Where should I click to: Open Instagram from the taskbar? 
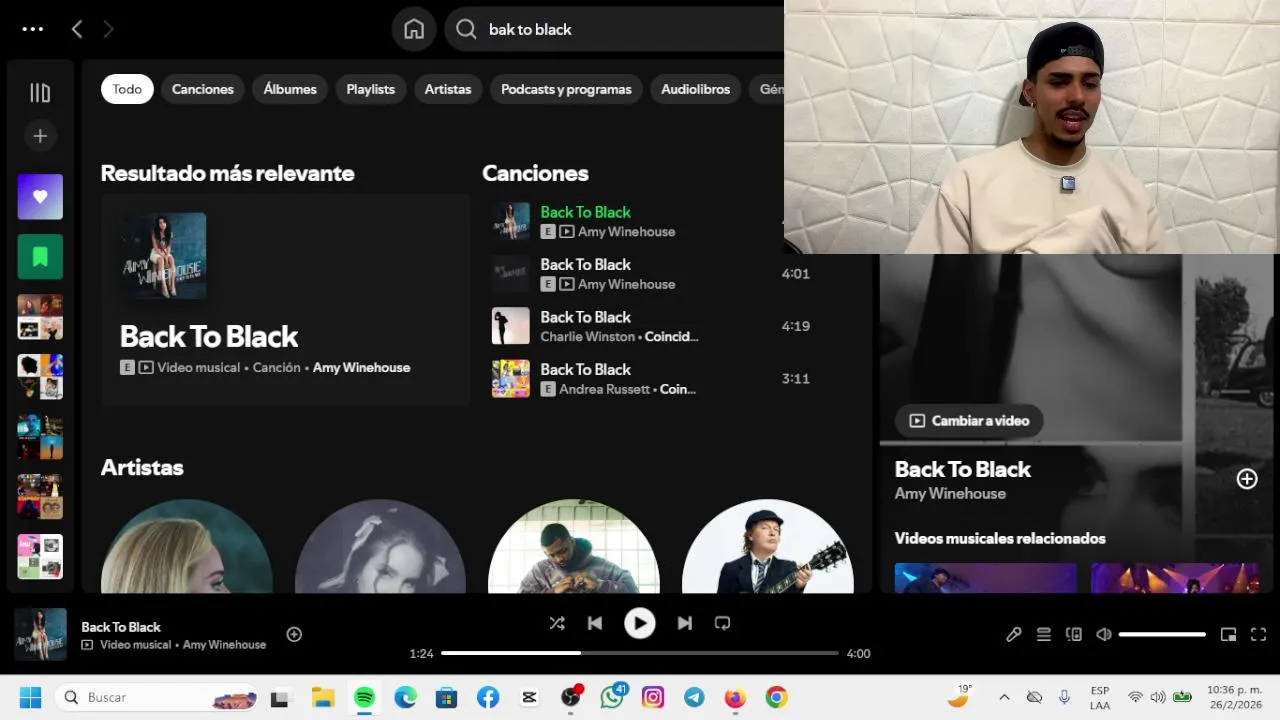(653, 697)
